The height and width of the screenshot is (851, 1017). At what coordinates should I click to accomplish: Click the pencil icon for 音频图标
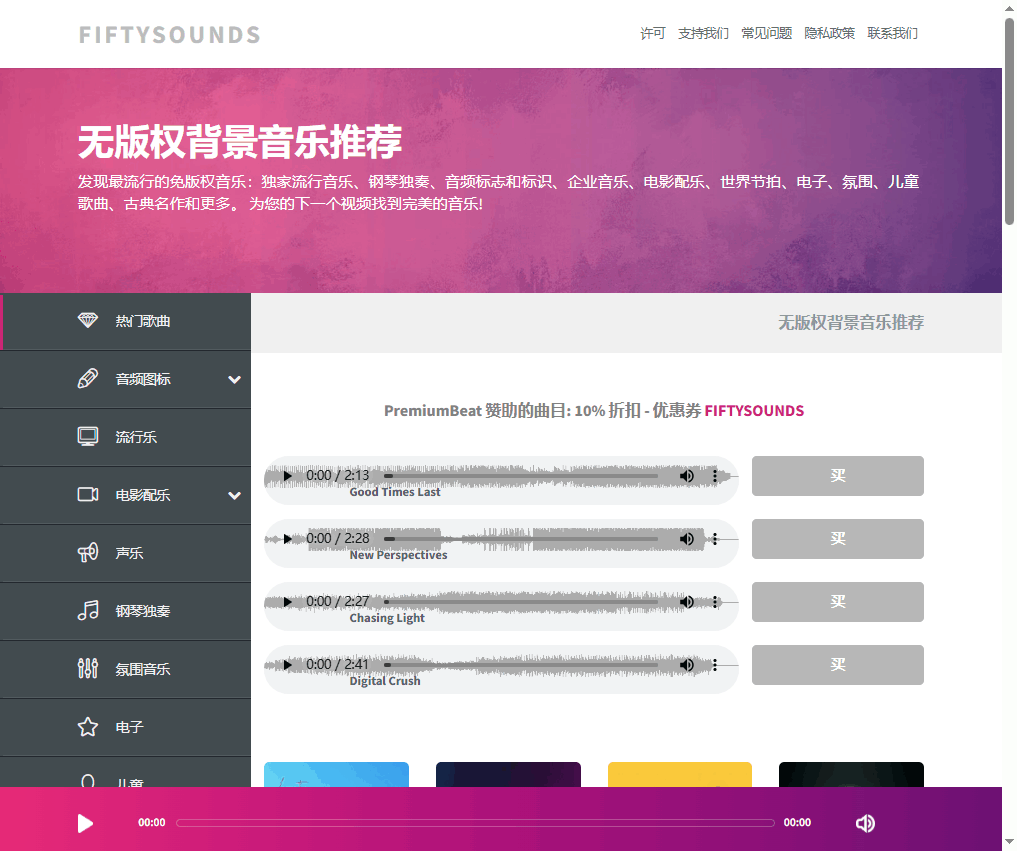(x=88, y=379)
